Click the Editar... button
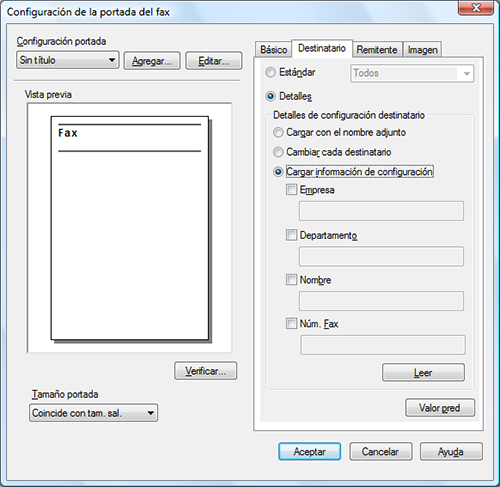 coord(214,61)
